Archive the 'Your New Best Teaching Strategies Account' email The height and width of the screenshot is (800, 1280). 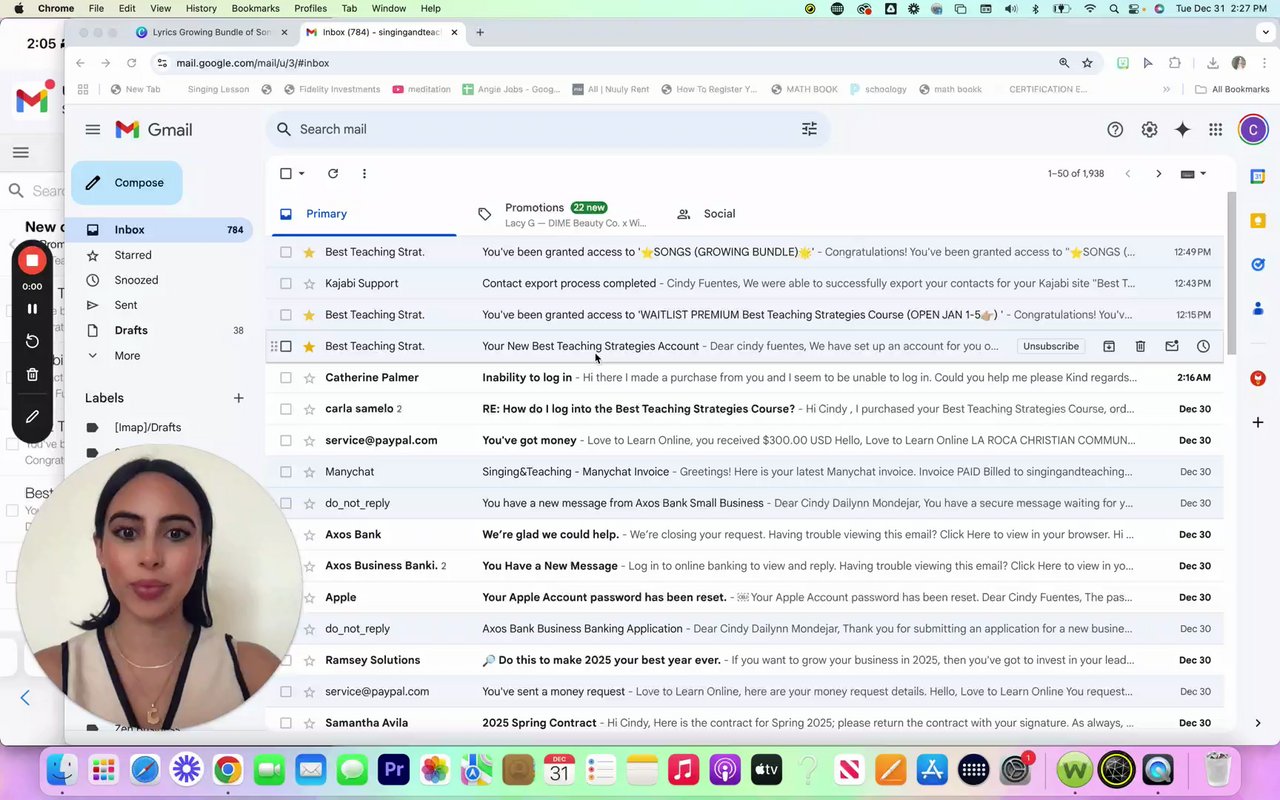click(x=1109, y=346)
